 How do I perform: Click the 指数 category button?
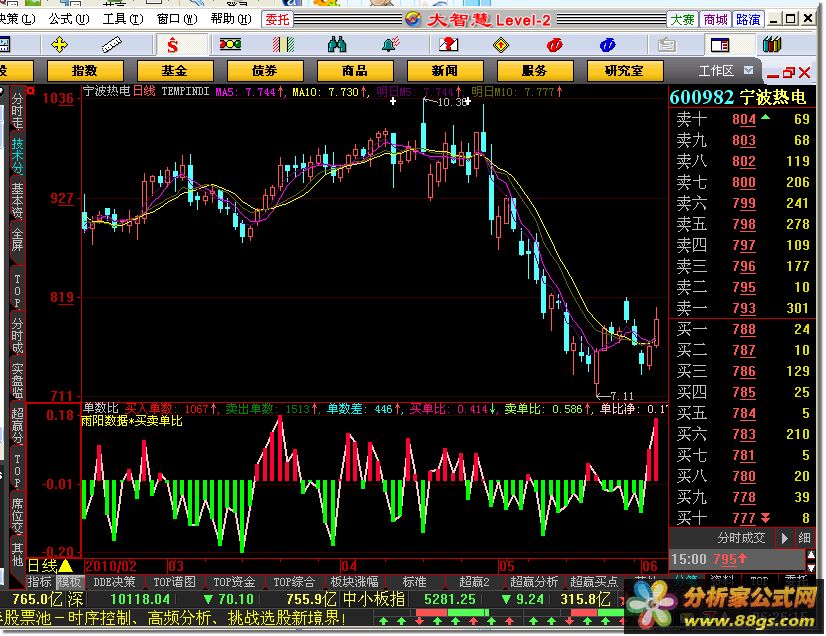85,71
